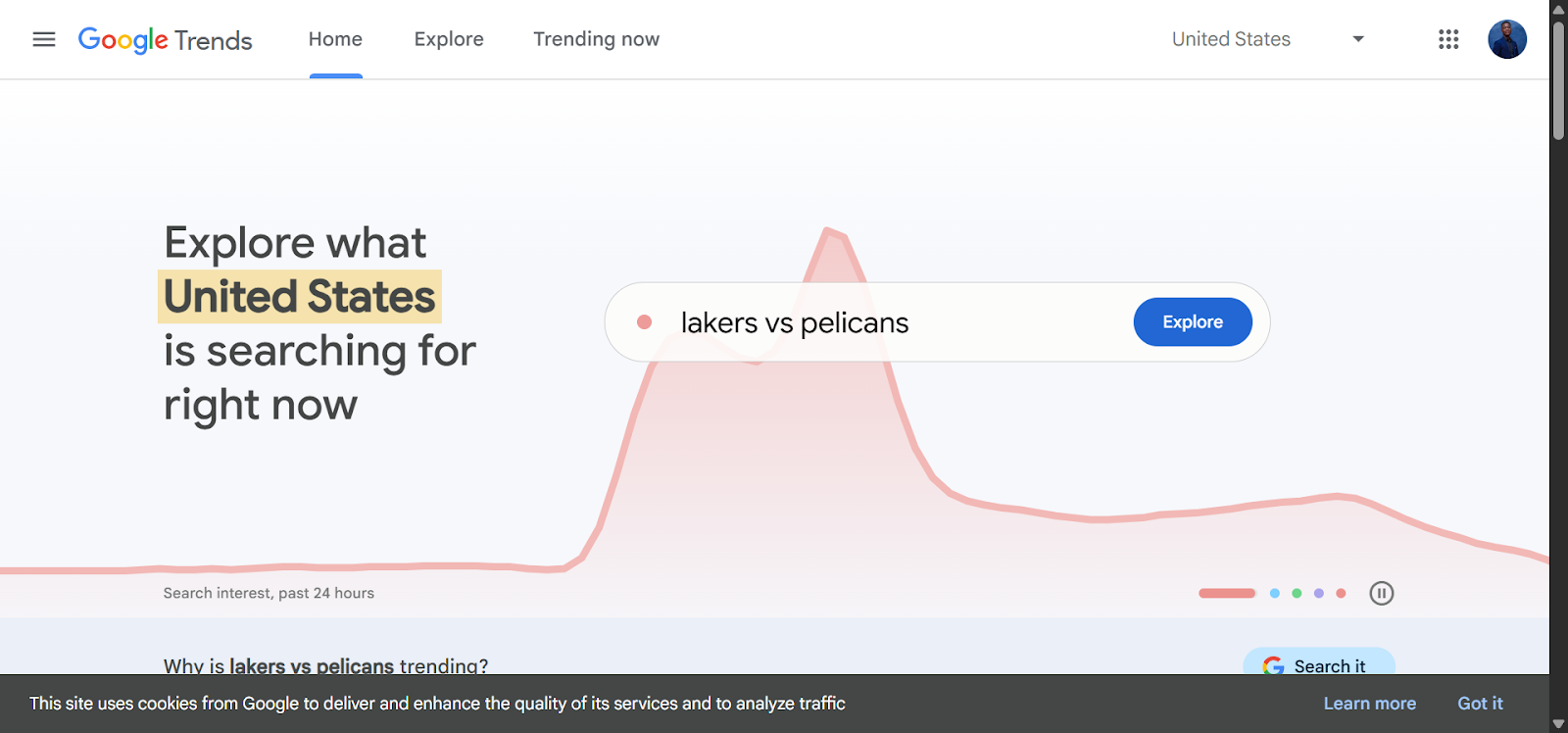Select the purple trend indicator dot
The width and height of the screenshot is (1568, 733).
(1318, 592)
